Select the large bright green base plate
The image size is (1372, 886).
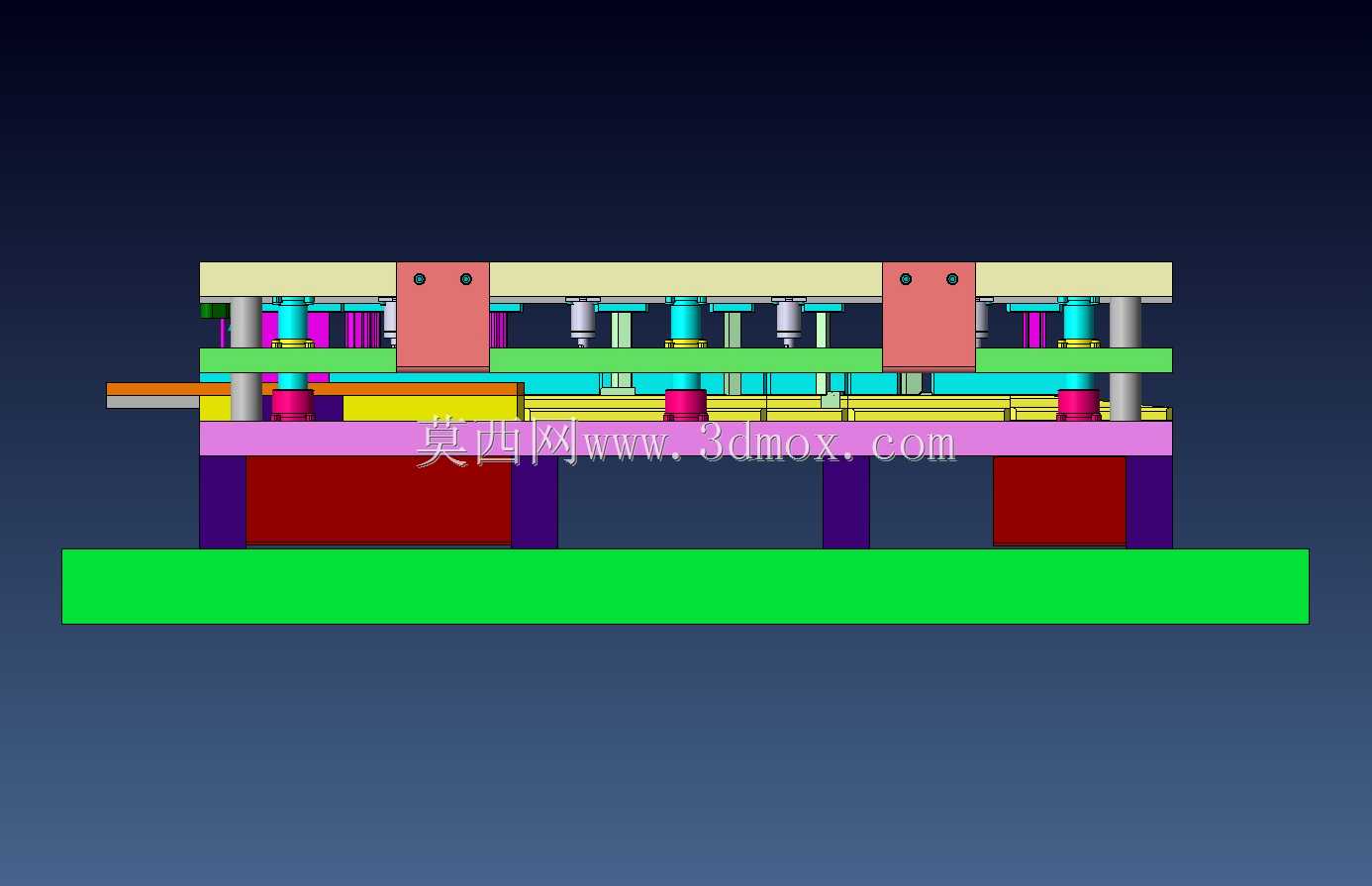click(x=685, y=586)
